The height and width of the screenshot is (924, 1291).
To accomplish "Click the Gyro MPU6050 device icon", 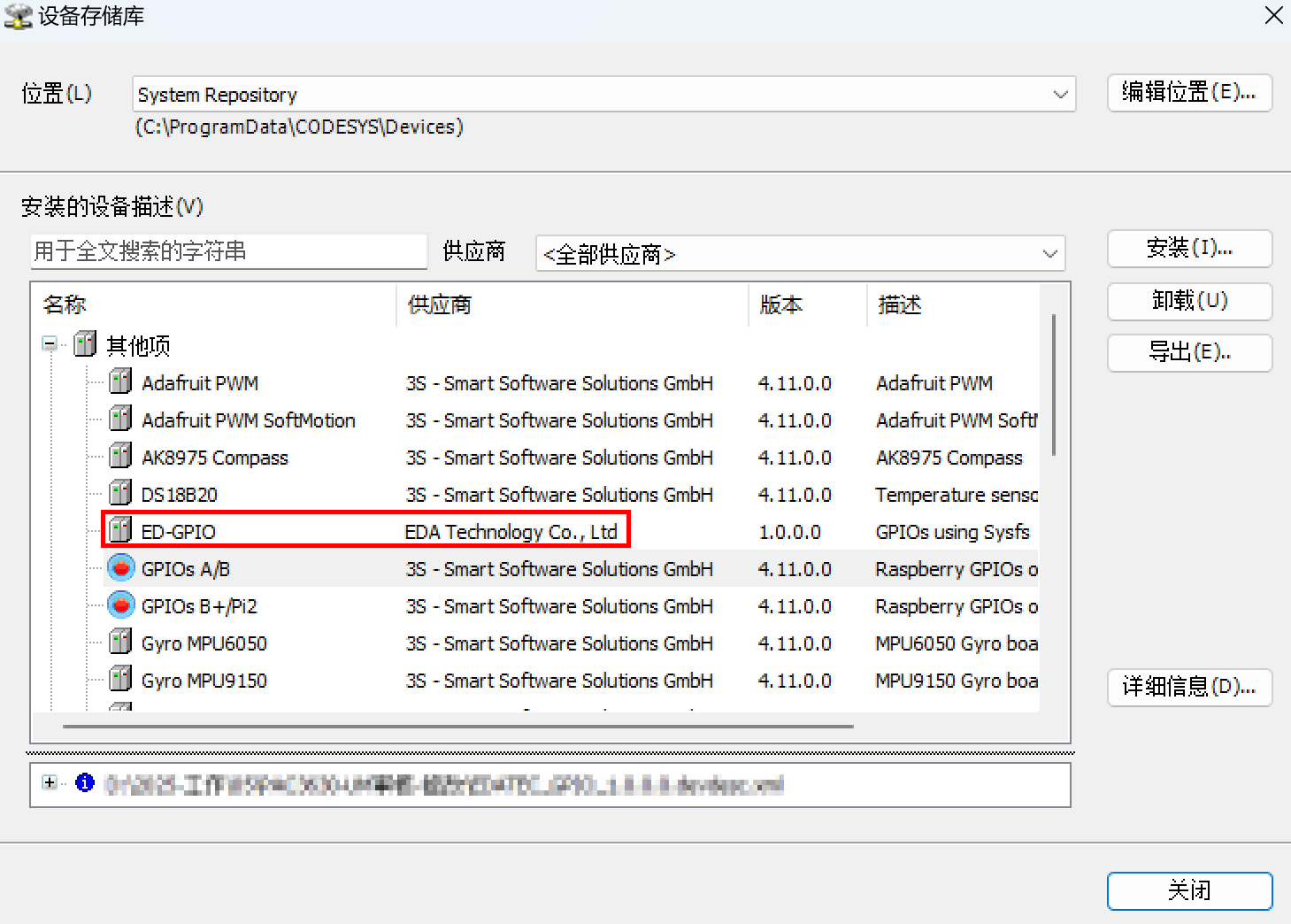I will pos(119,642).
